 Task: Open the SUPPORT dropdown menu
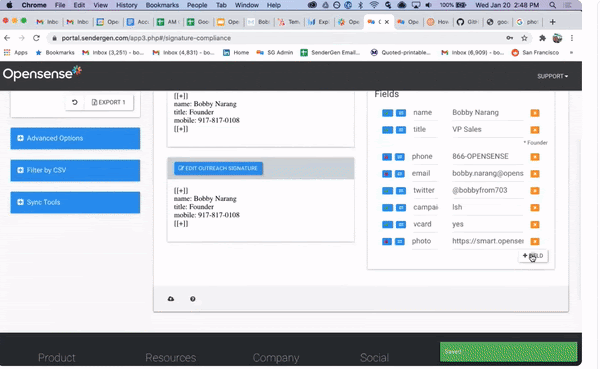coord(552,76)
